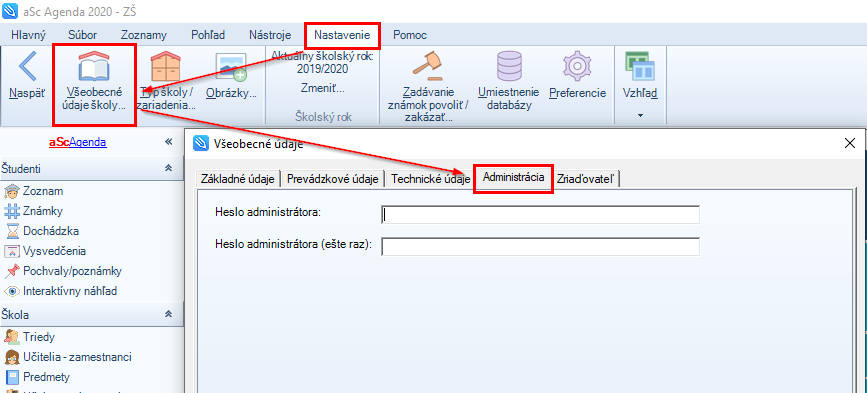Click the Dochádzka hourglass icon
This screenshot has width=867, height=393.
tap(12, 231)
